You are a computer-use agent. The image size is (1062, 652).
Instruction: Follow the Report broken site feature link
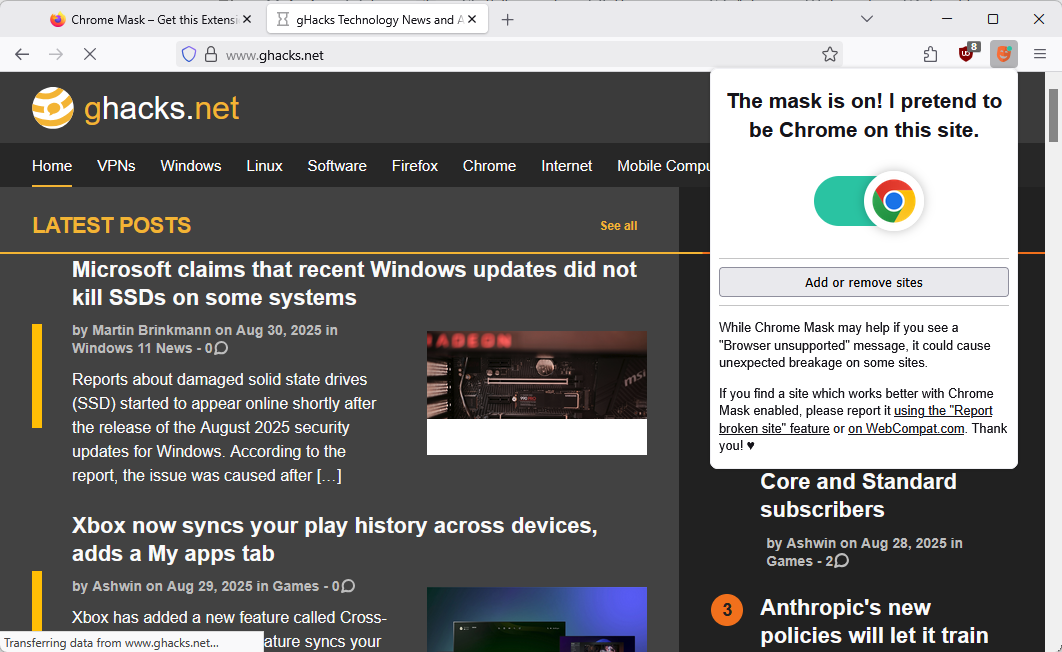click(855, 420)
